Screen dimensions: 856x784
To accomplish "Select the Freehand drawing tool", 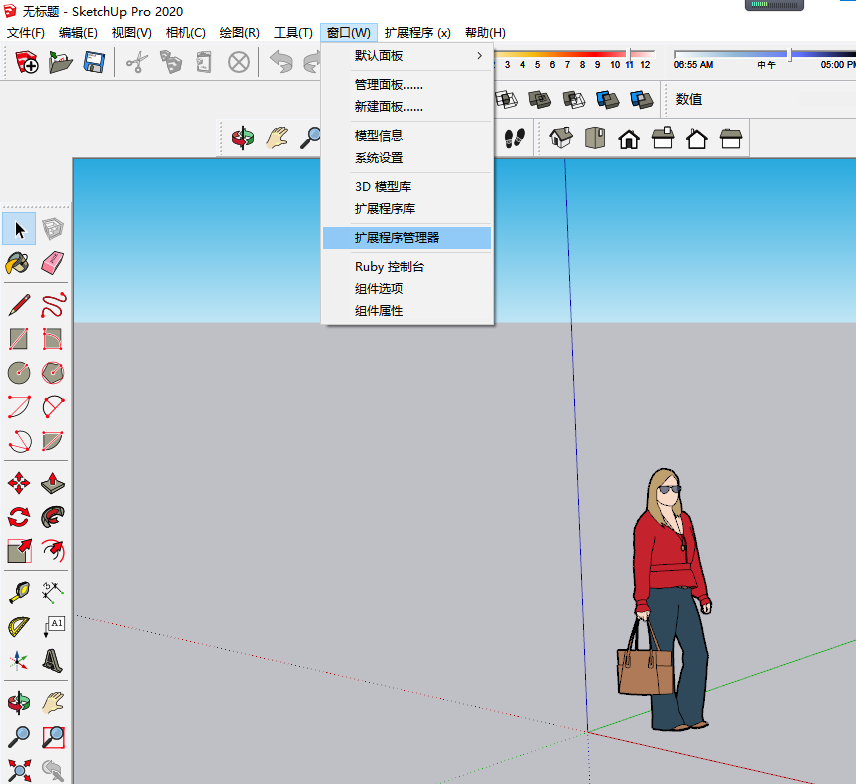I will (53, 304).
